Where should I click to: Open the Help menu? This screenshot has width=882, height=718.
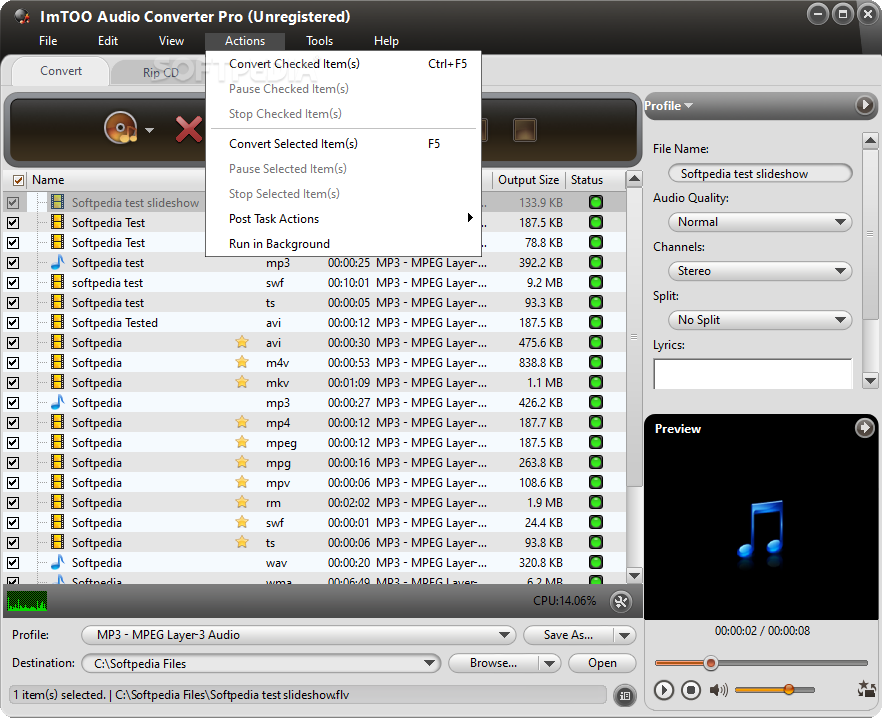coord(386,41)
